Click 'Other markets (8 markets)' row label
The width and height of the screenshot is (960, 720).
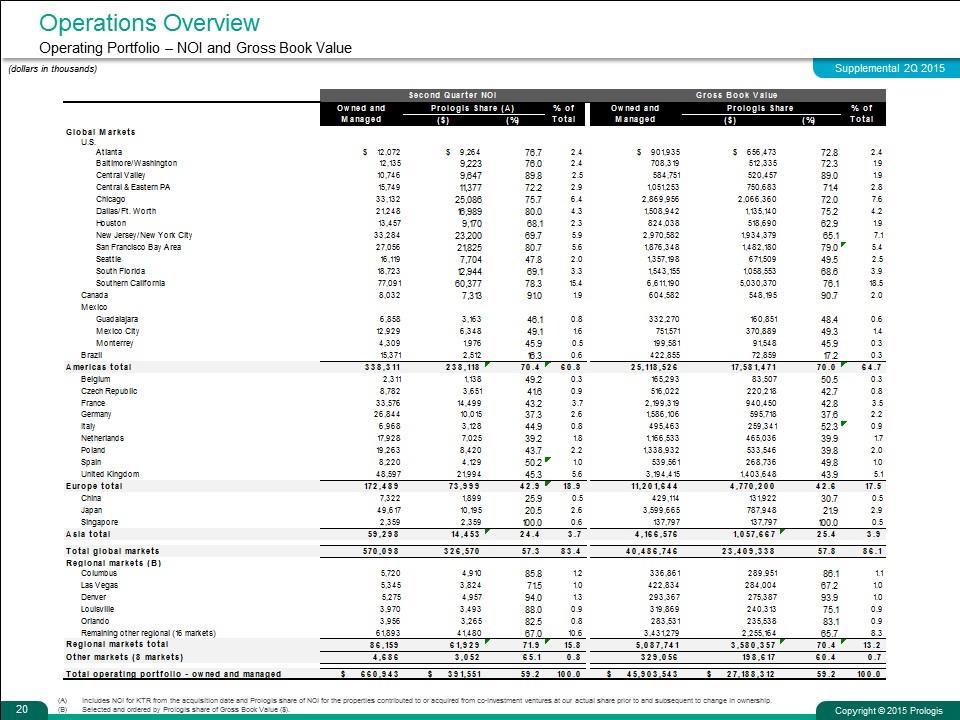click(x=124, y=657)
